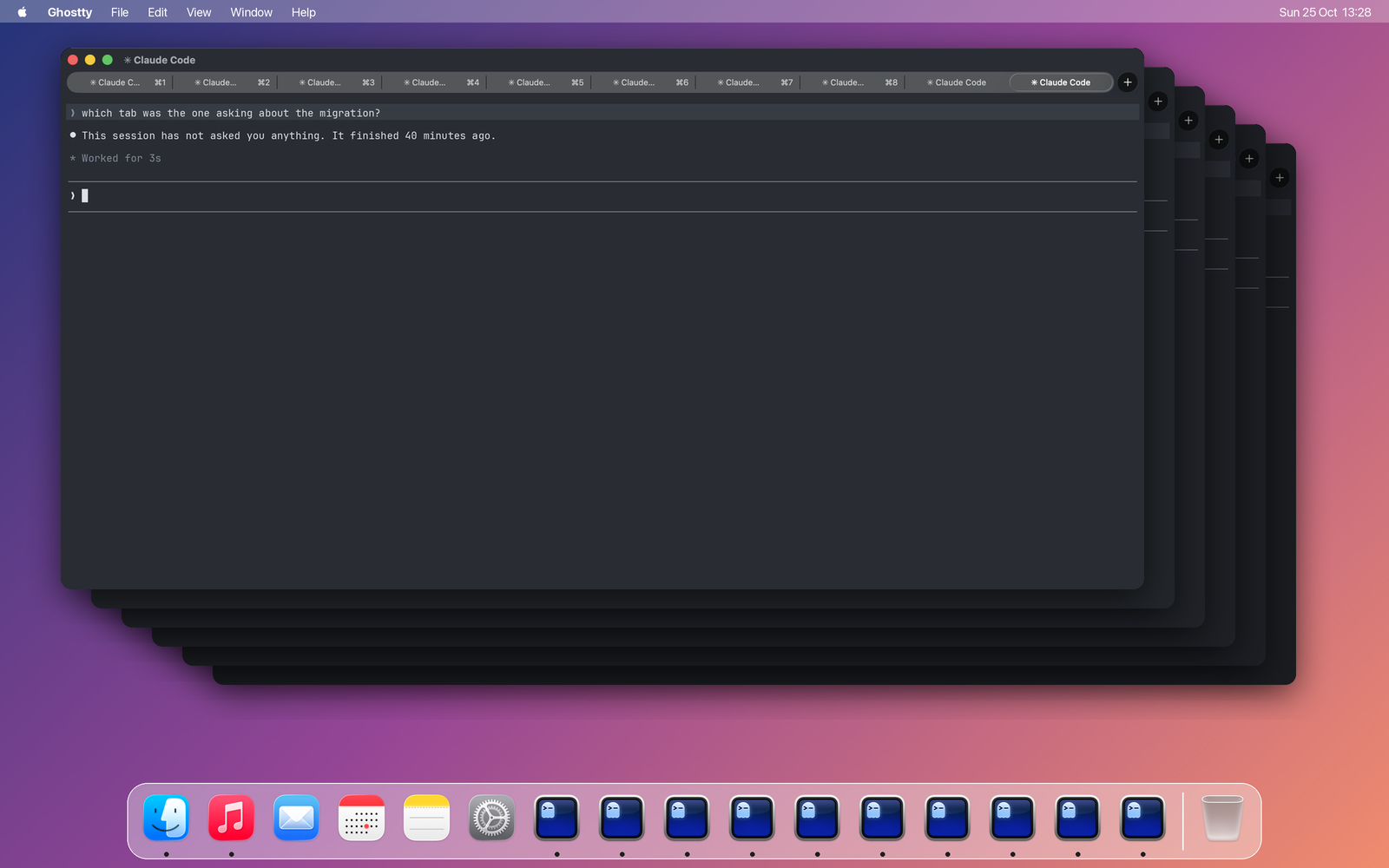Open System Settings from the Dock
Screen dimensions: 1389x868
click(x=491, y=818)
